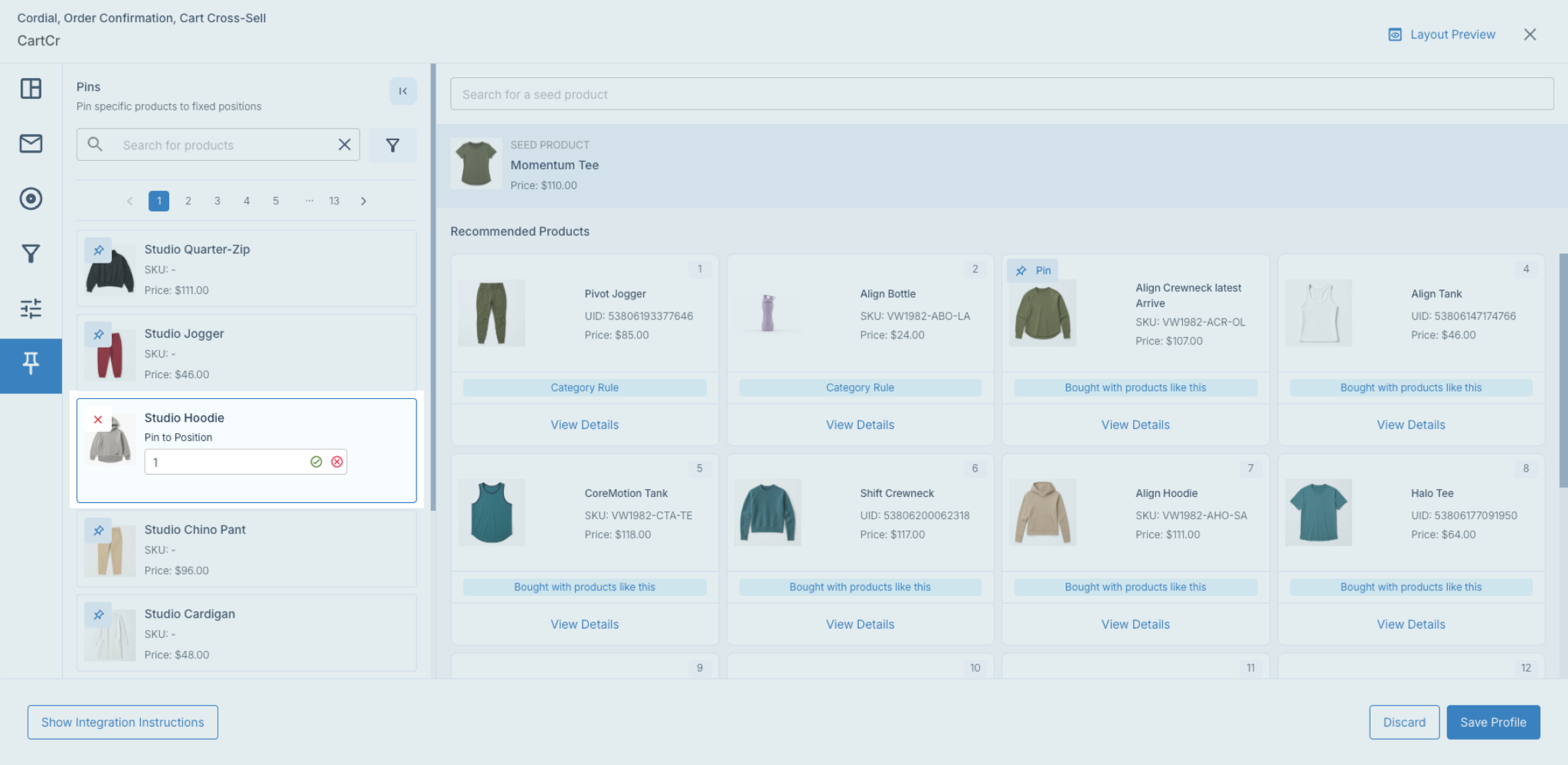Click the recommended products vertical scrollbar
Screen dimensions: 1568x765
pos(1563,371)
